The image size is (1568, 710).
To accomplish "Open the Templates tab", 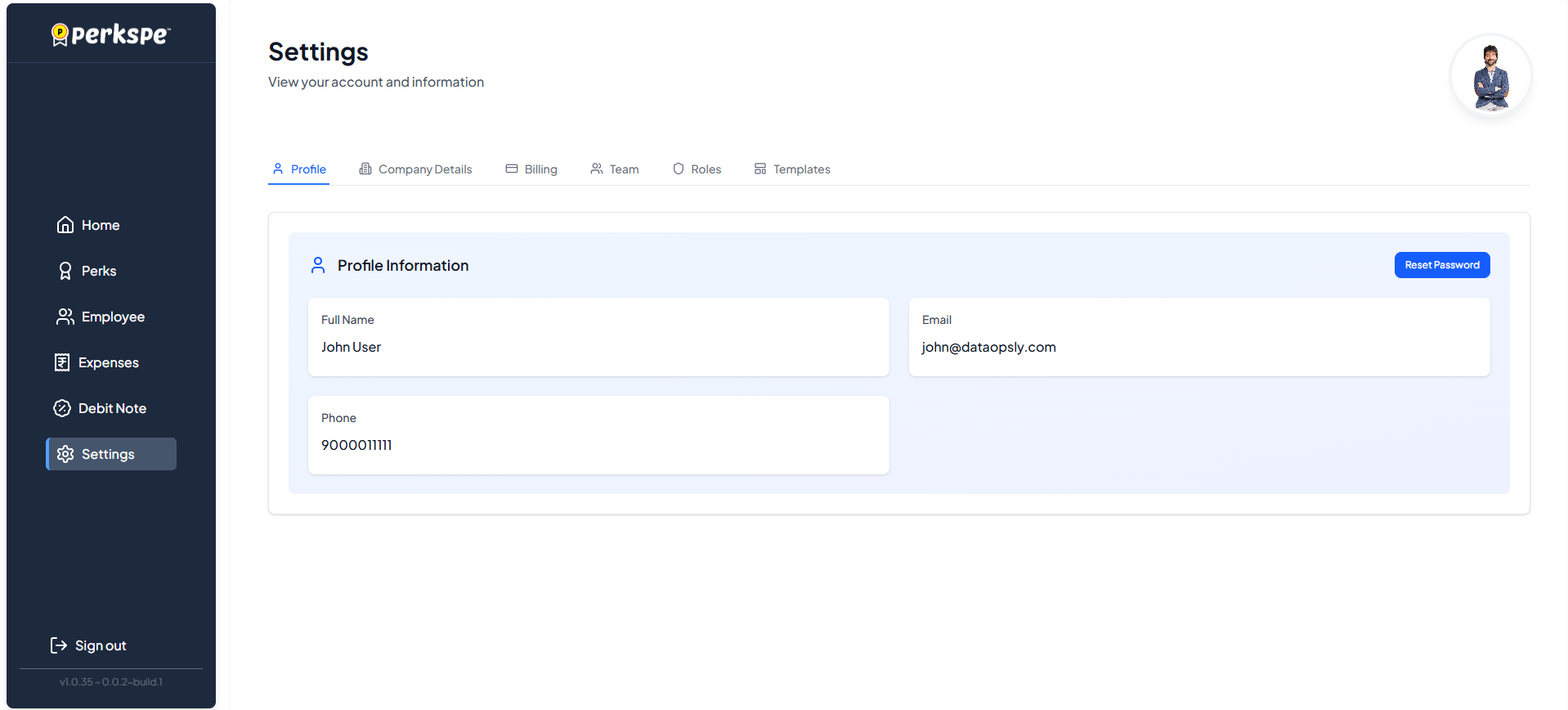I will pyautogui.click(x=792, y=169).
